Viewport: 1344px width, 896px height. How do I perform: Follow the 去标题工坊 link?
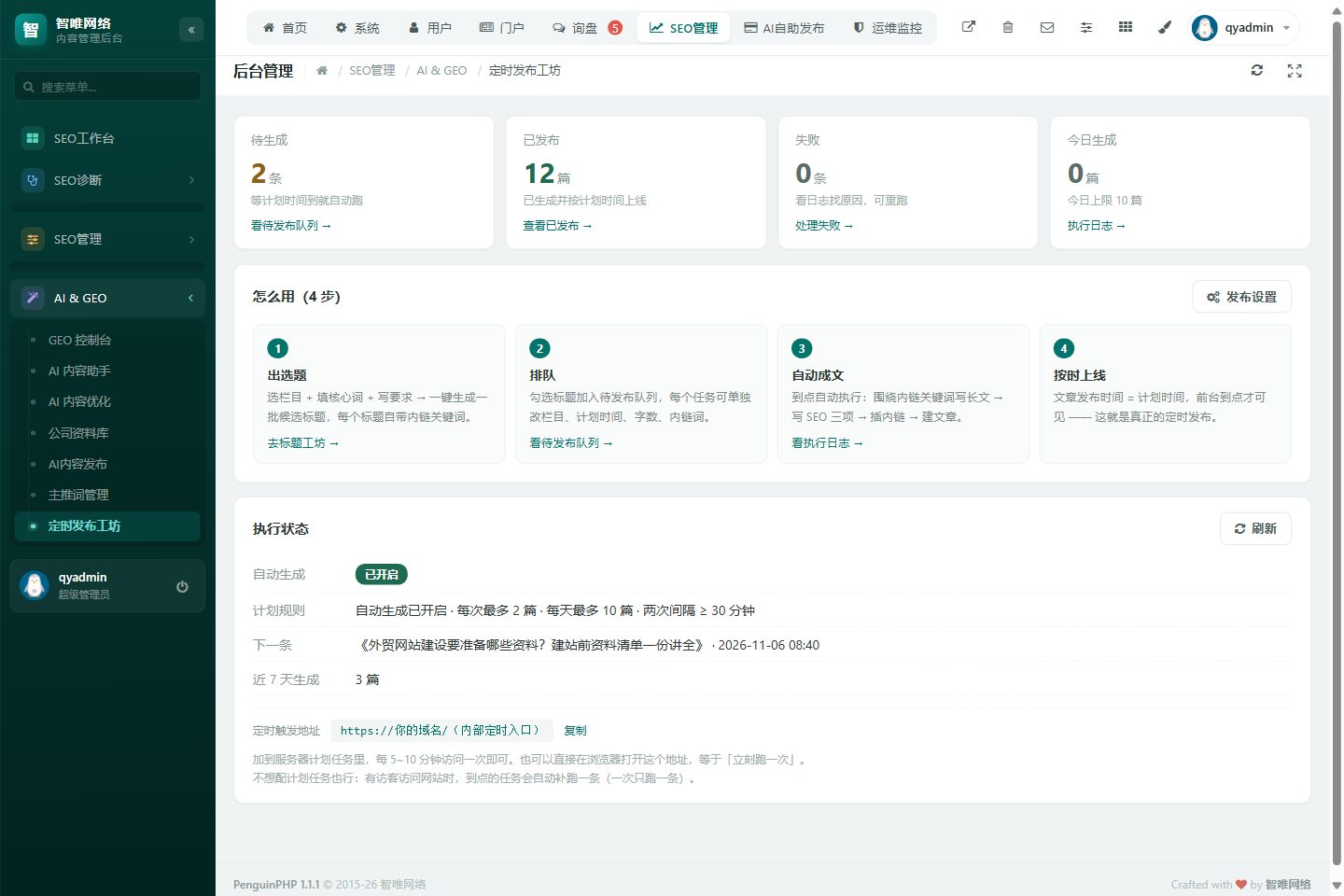click(303, 443)
